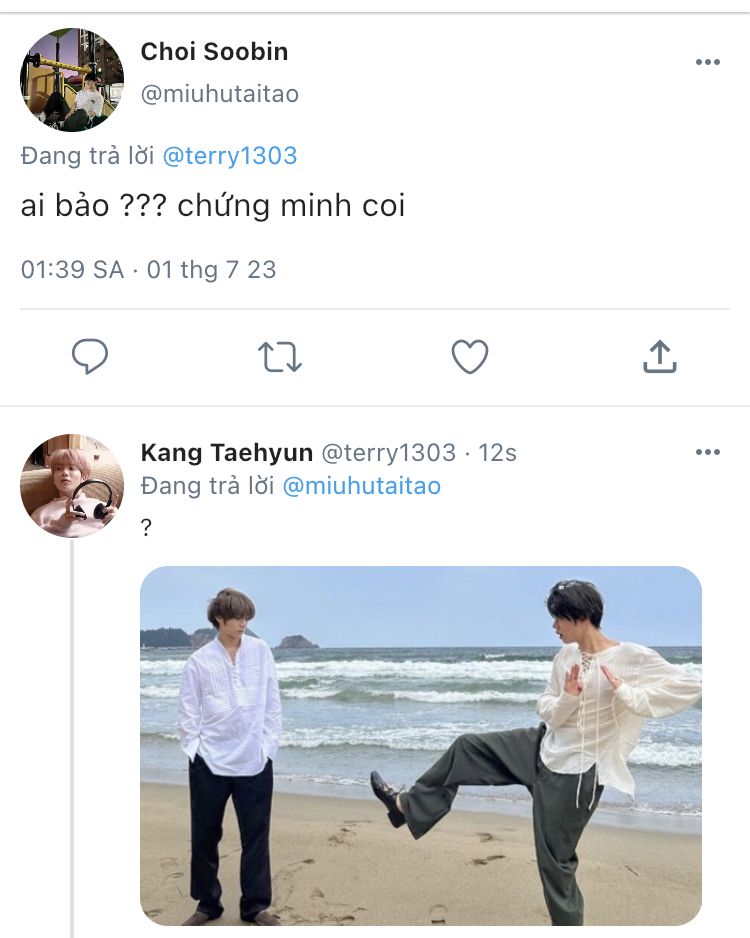Reply to Choi Soobin's tweet
750x938 pixels.
(90, 356)
